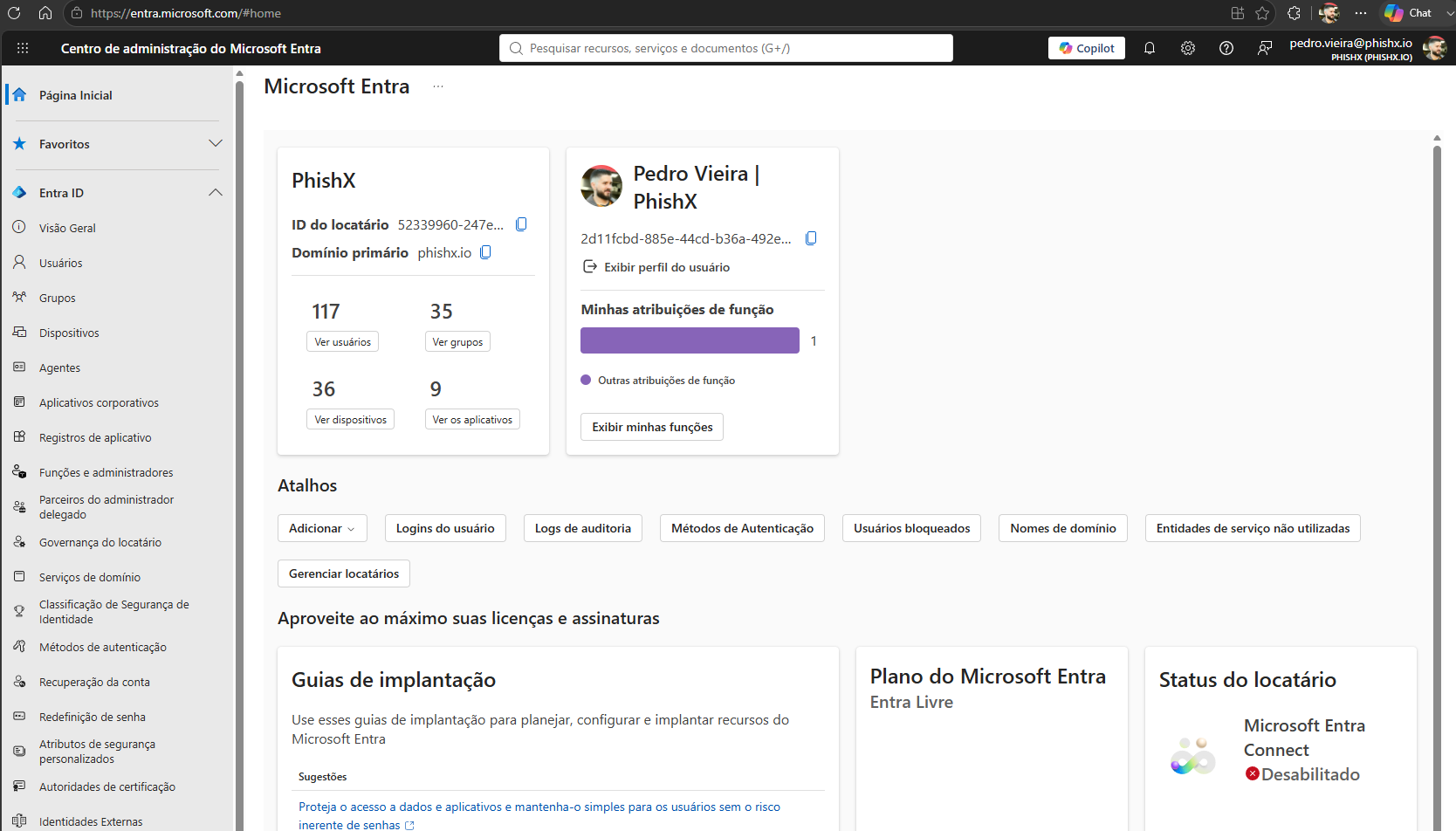
Task: Open Visão Geral in the sidebar
Action: tap(67, 228)
